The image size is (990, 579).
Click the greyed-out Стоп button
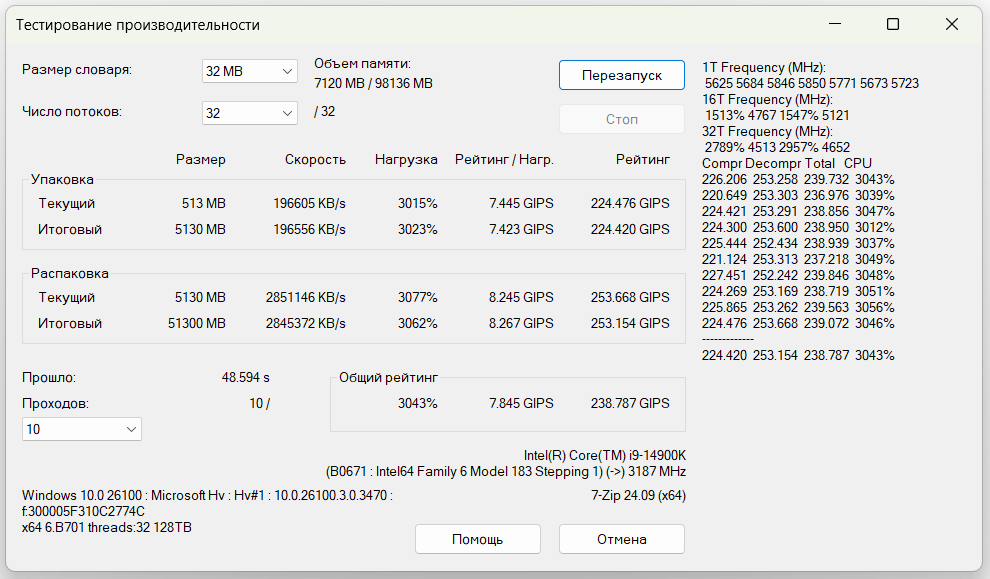coord(621,119)
